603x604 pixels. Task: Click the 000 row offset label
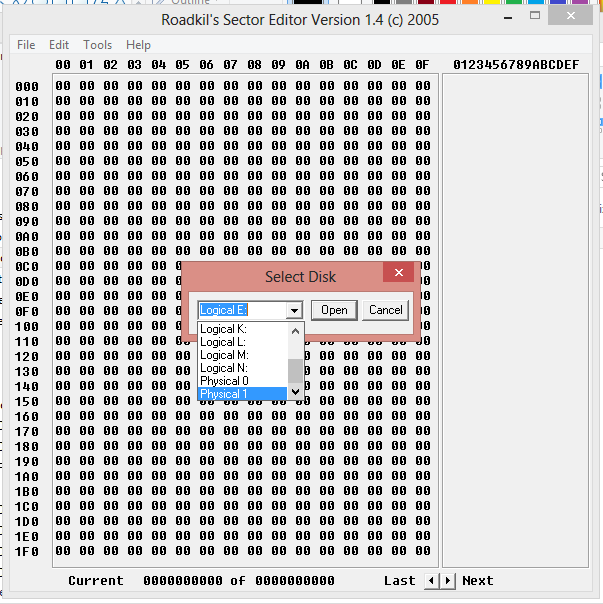pyautogui.click(x=27, y=87)
